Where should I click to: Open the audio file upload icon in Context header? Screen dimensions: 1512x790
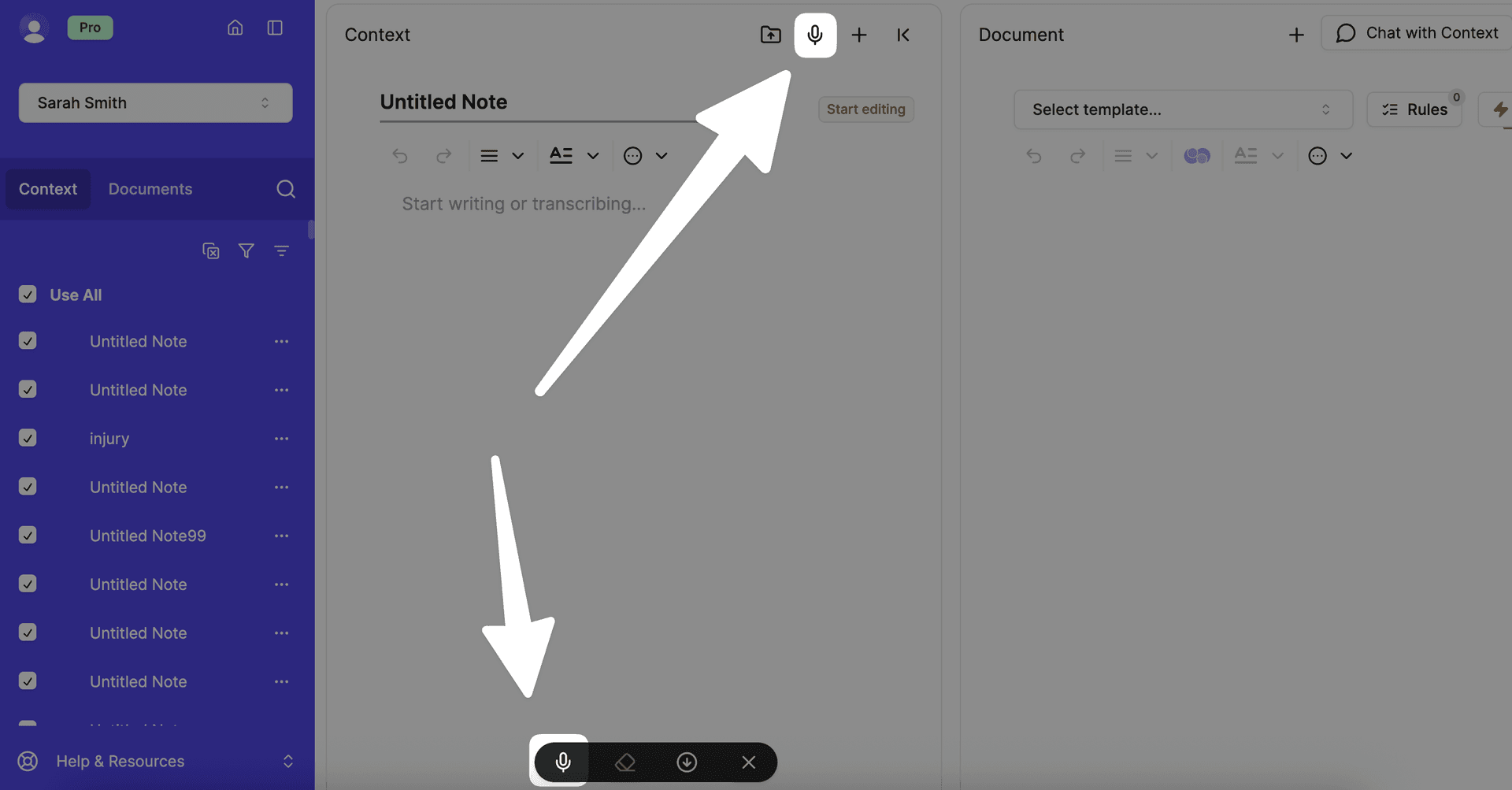coord(770,35)
